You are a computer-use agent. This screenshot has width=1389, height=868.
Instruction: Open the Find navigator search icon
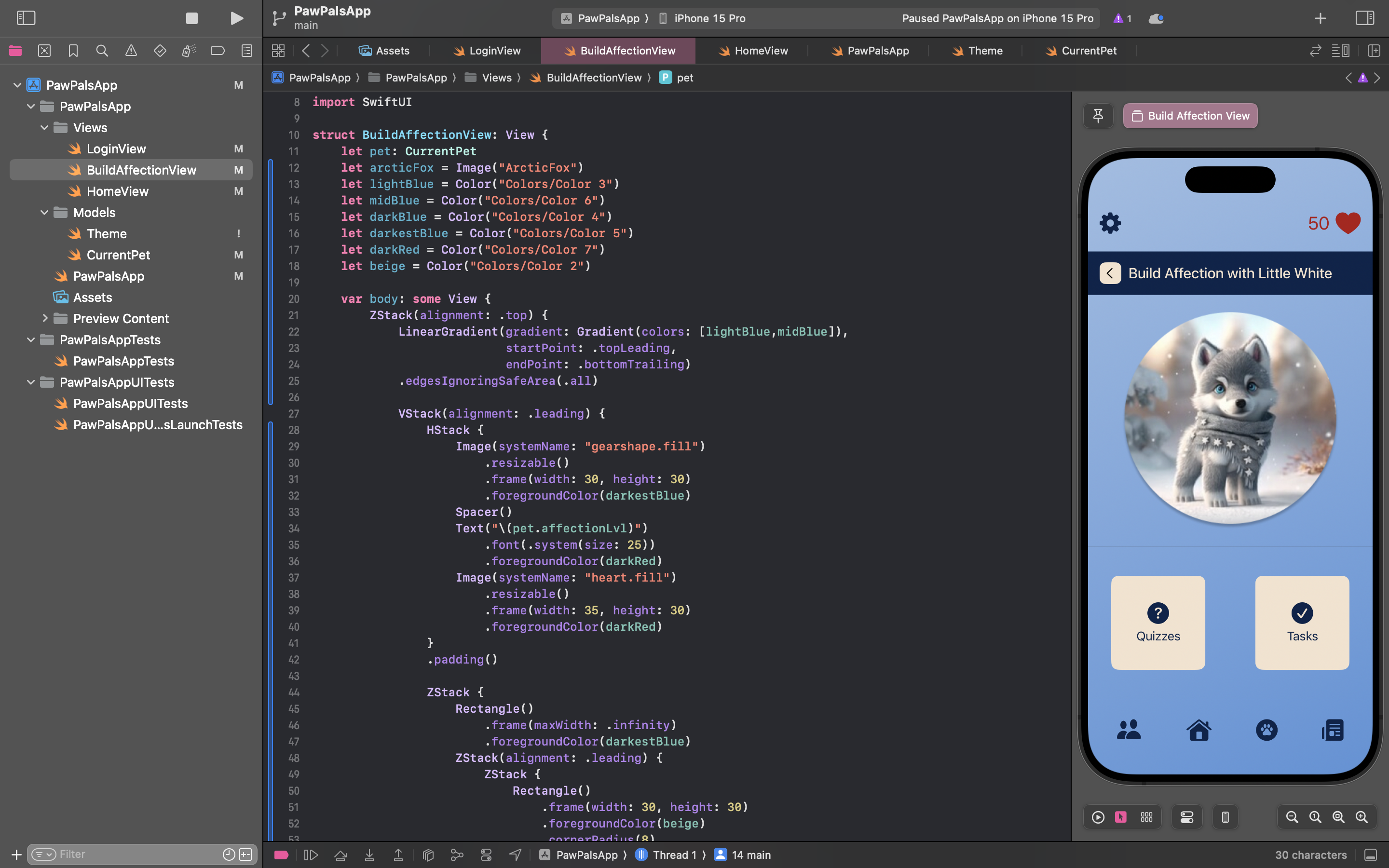(x=102, y=51)
